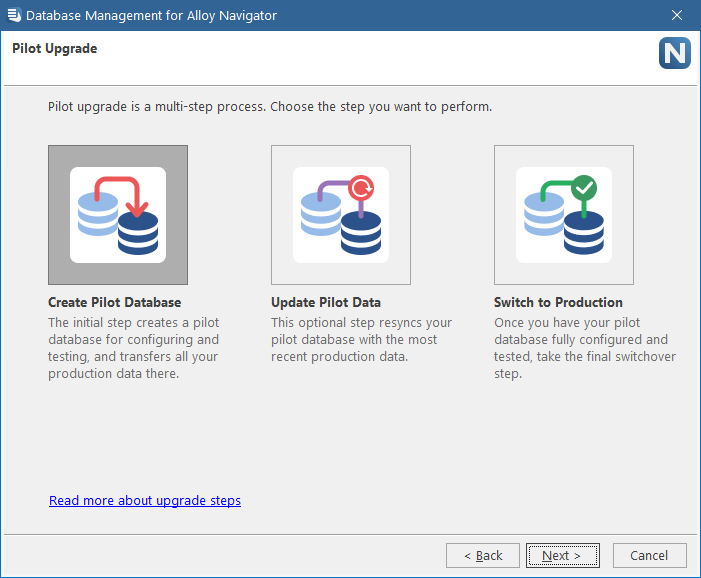
Task: Select the Switch to Production tile icon
Action: pyautogui.click(x=564, y=215)
